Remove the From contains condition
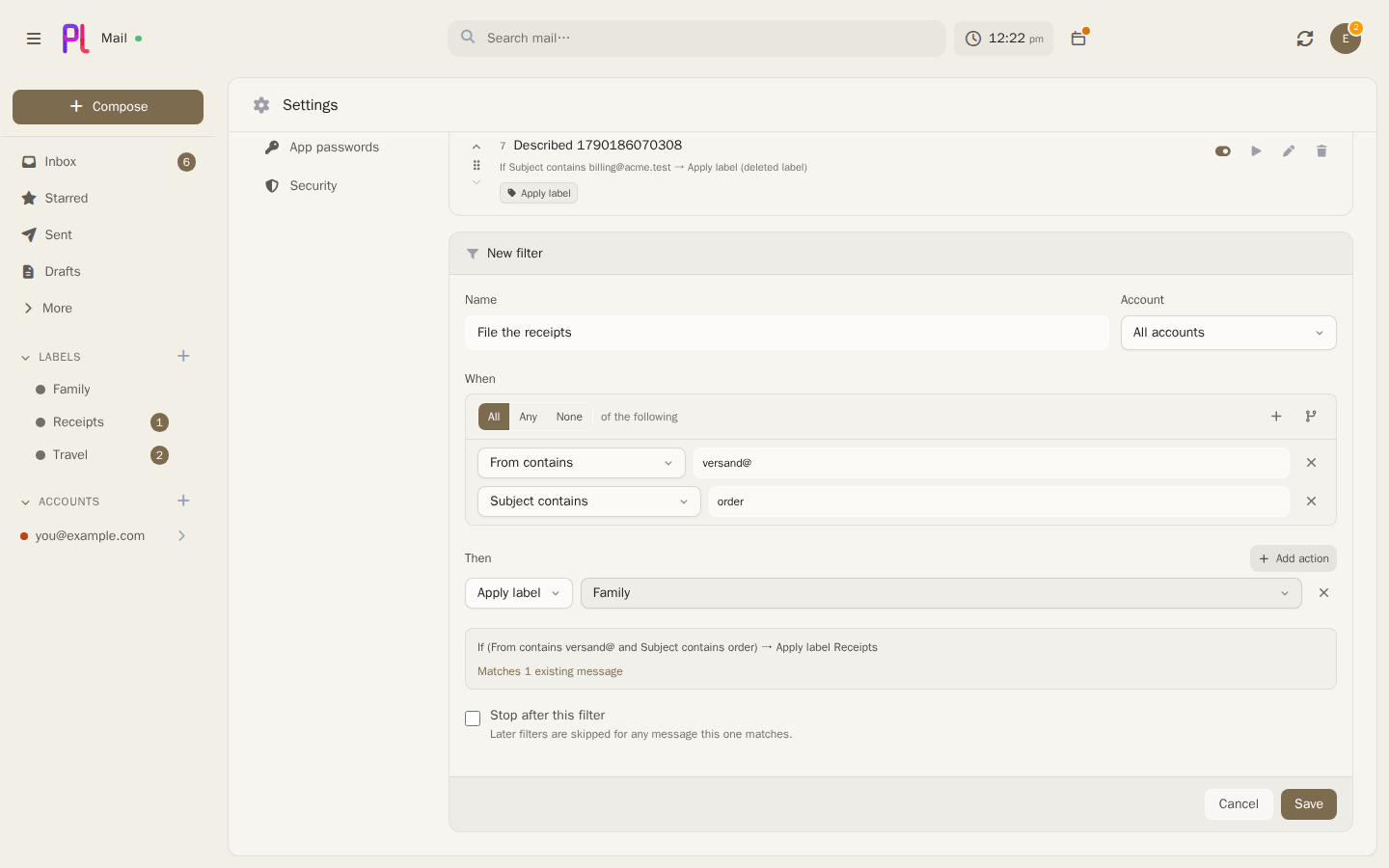 [1311, 463]
